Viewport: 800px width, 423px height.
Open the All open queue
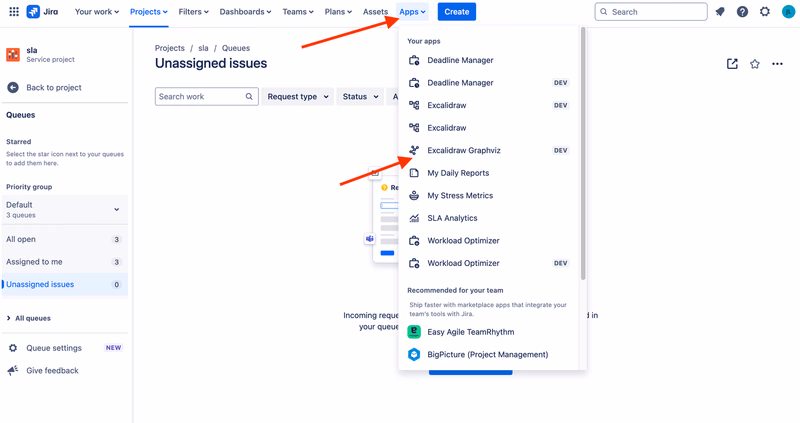(x=65, y=239)
